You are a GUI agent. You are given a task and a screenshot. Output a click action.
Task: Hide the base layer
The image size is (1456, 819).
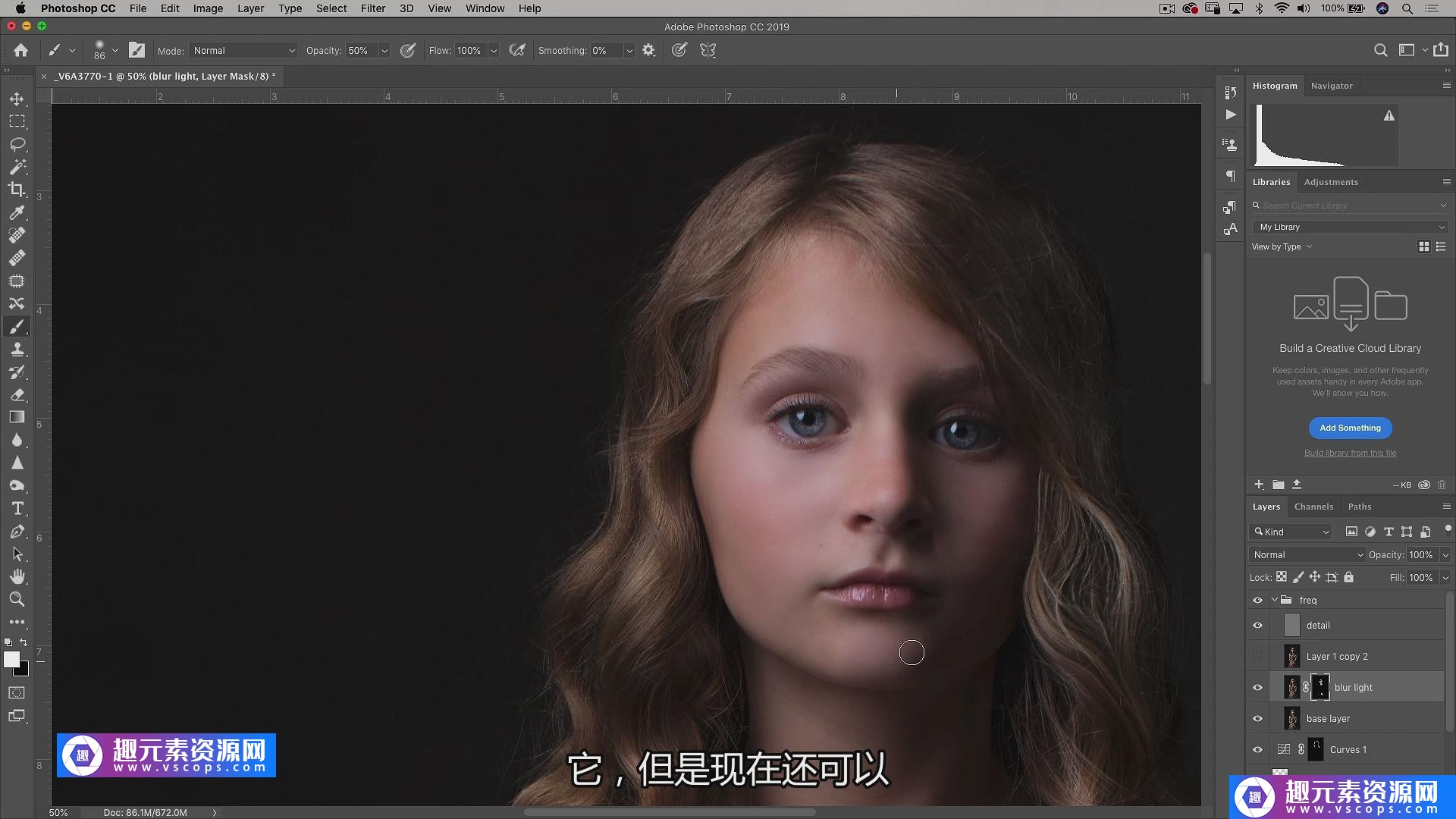point(1257,719)
